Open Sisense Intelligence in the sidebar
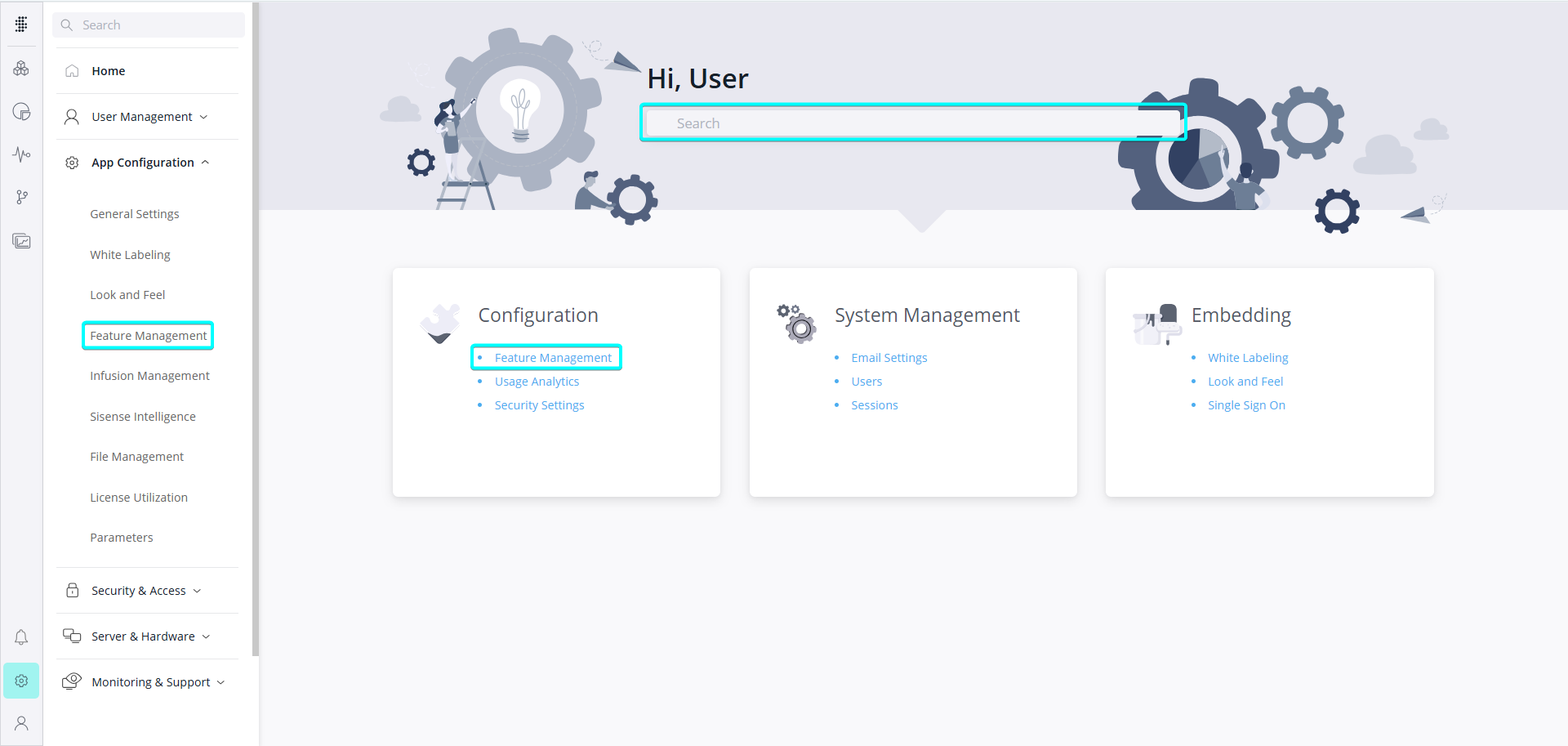Viewport: 1568px width, 746px height. click(143, 417)
